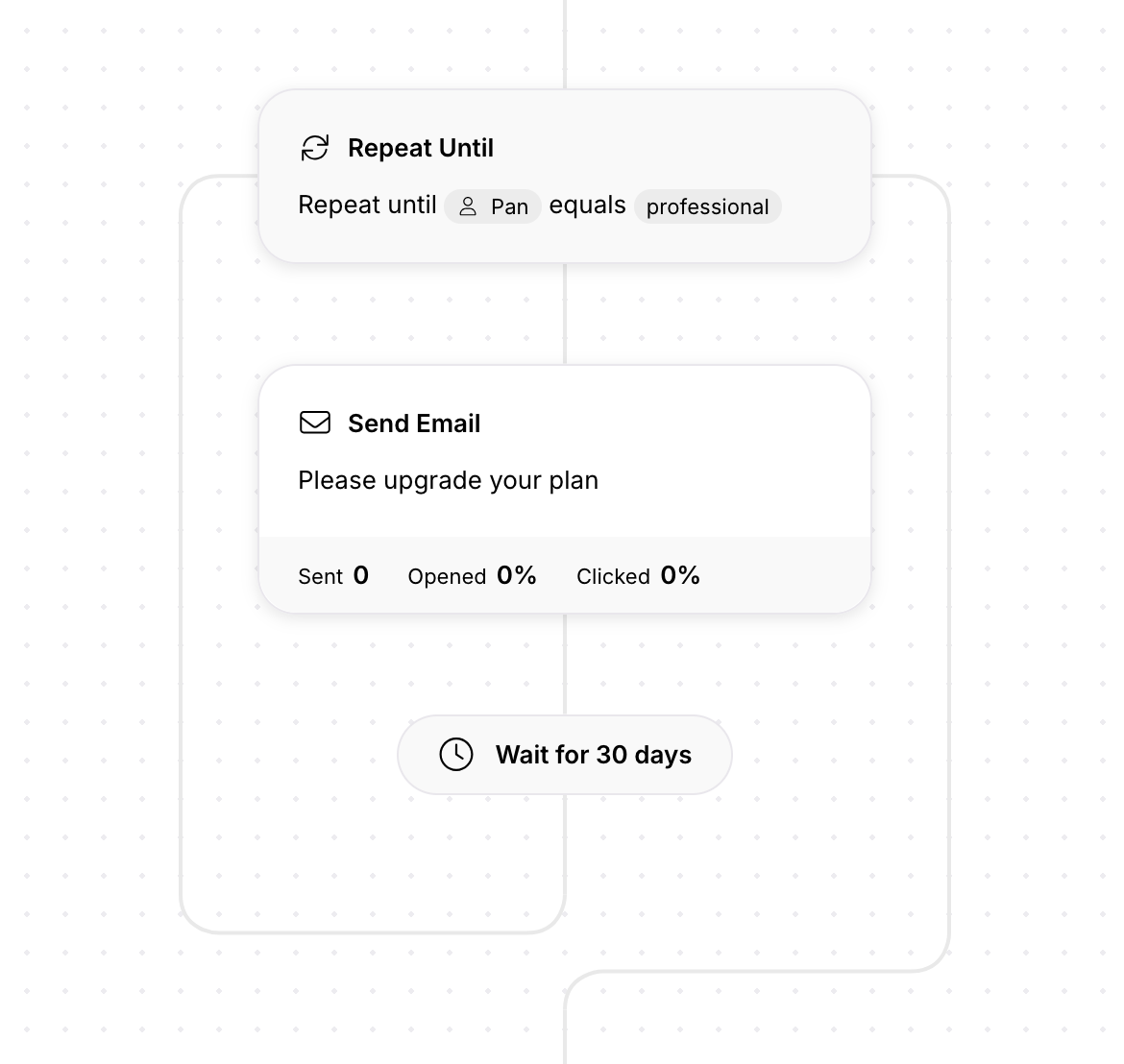
Task: Select the email subject 'Please upgrade your plan'
Action: tap(448, 480)
